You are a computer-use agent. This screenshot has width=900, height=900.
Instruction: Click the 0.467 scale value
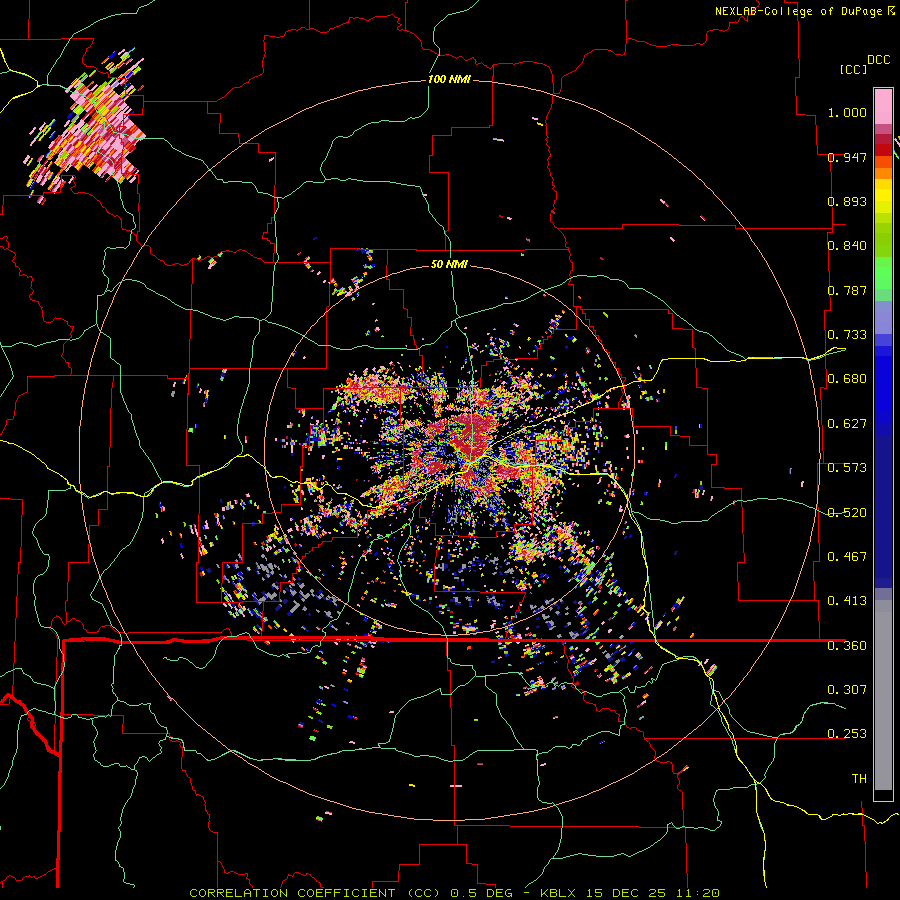pos(847,557)
